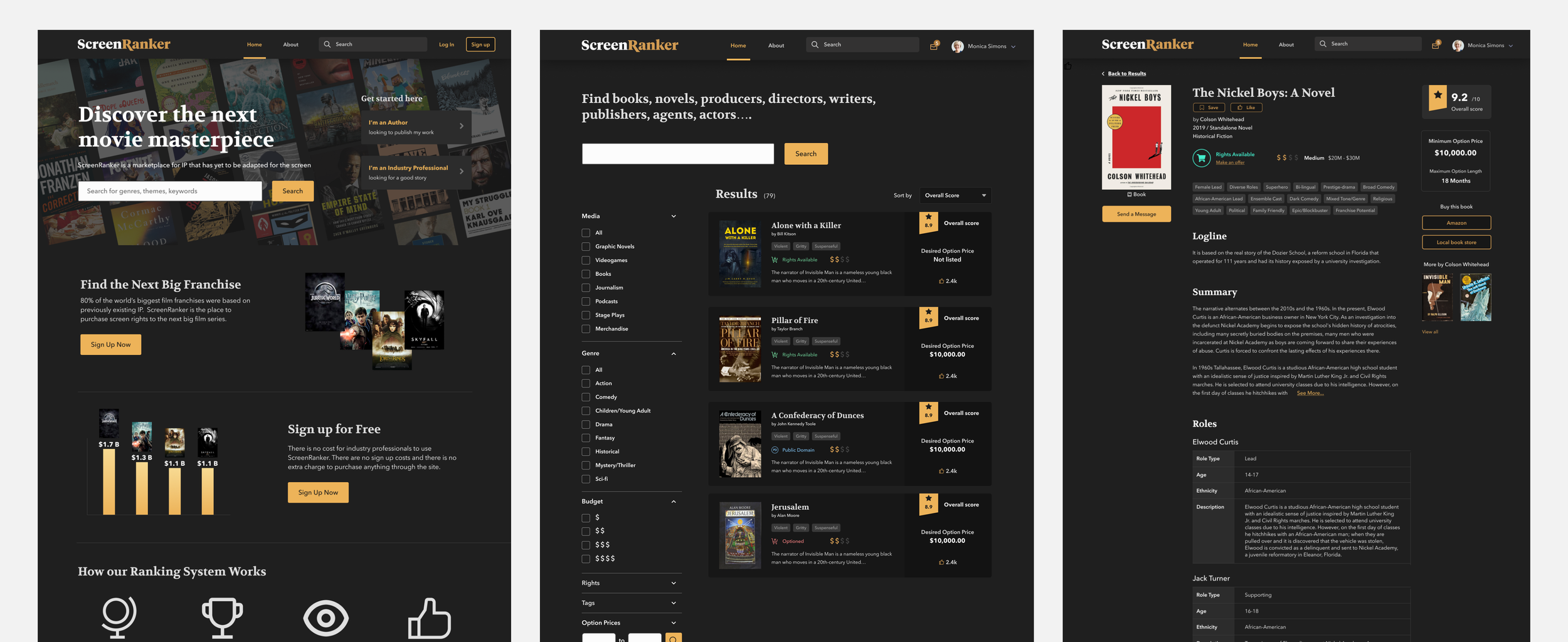
Task: Click thumbs-up likes icon on Jerusalem card
Action: pyautogui.click(x=941, y=562)
